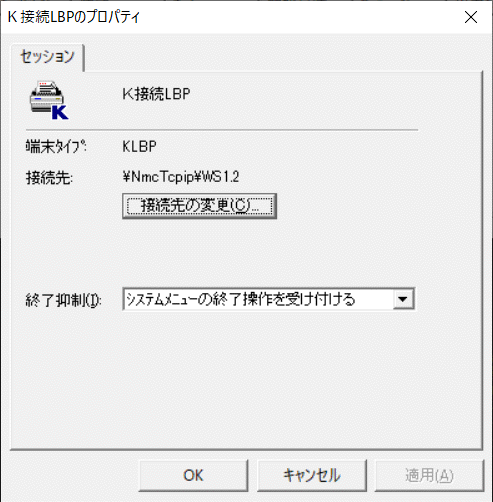Click the K接続LBP name text beside icon
The width and height of the screenshot is (493, 502).
[x=156, y=94]
